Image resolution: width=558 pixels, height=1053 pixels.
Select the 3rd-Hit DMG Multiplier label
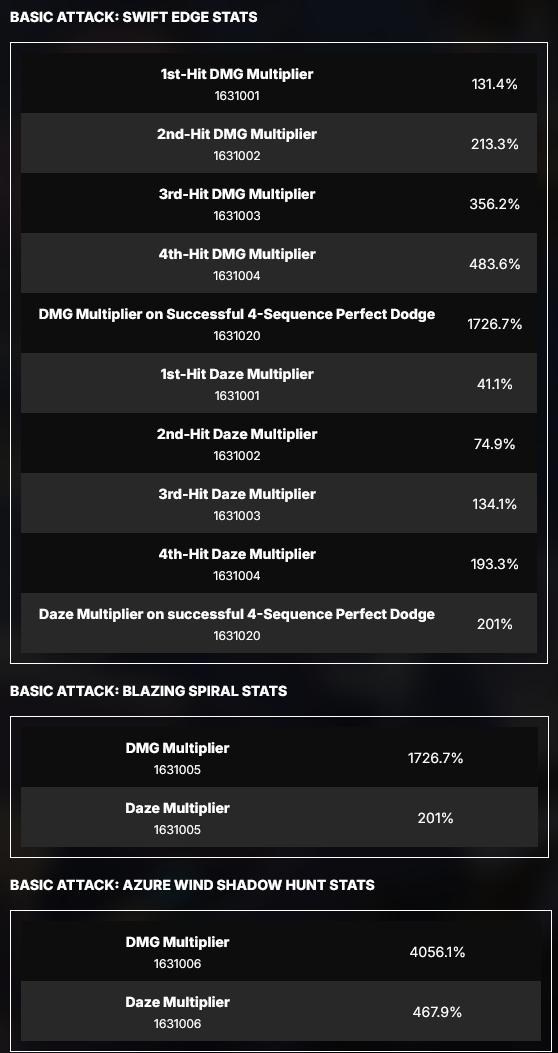[236, 194]
